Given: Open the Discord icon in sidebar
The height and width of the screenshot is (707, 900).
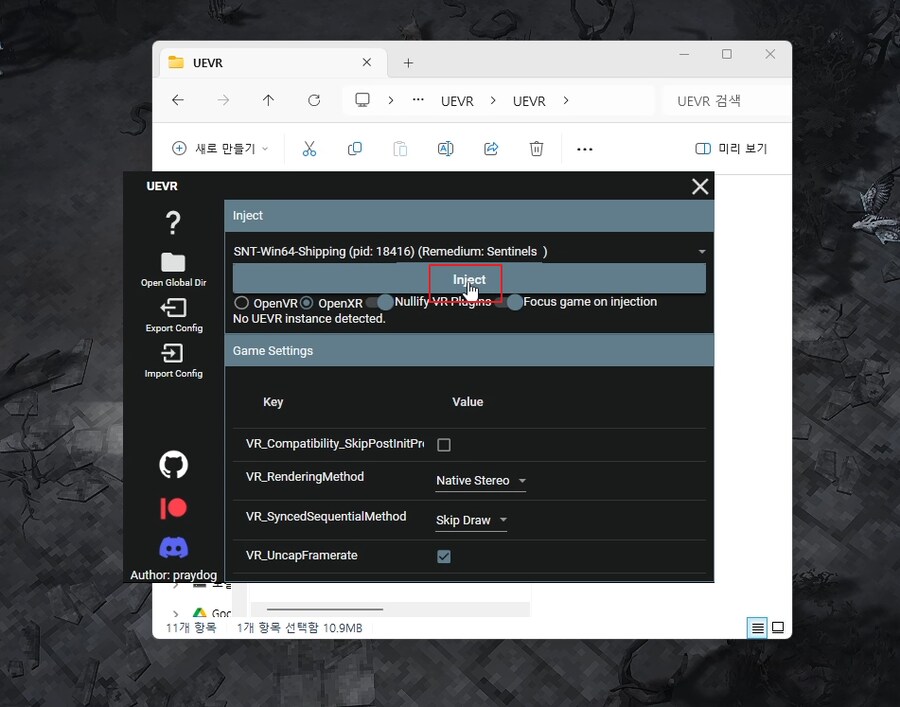Looking at the screenshot, I should point(173,547).
